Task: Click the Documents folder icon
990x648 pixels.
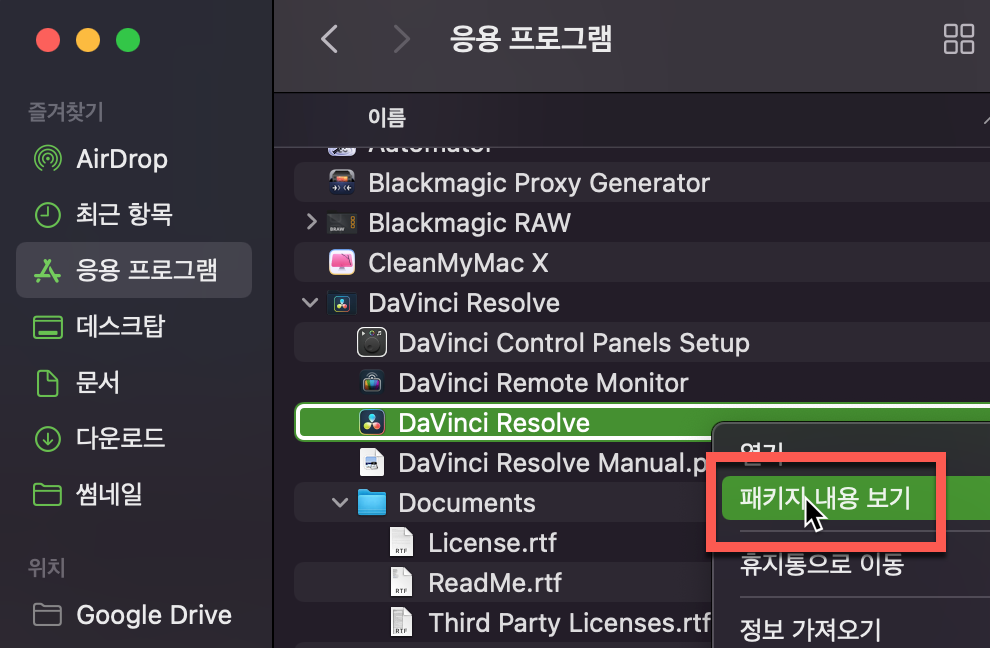Action: [372, 503]
